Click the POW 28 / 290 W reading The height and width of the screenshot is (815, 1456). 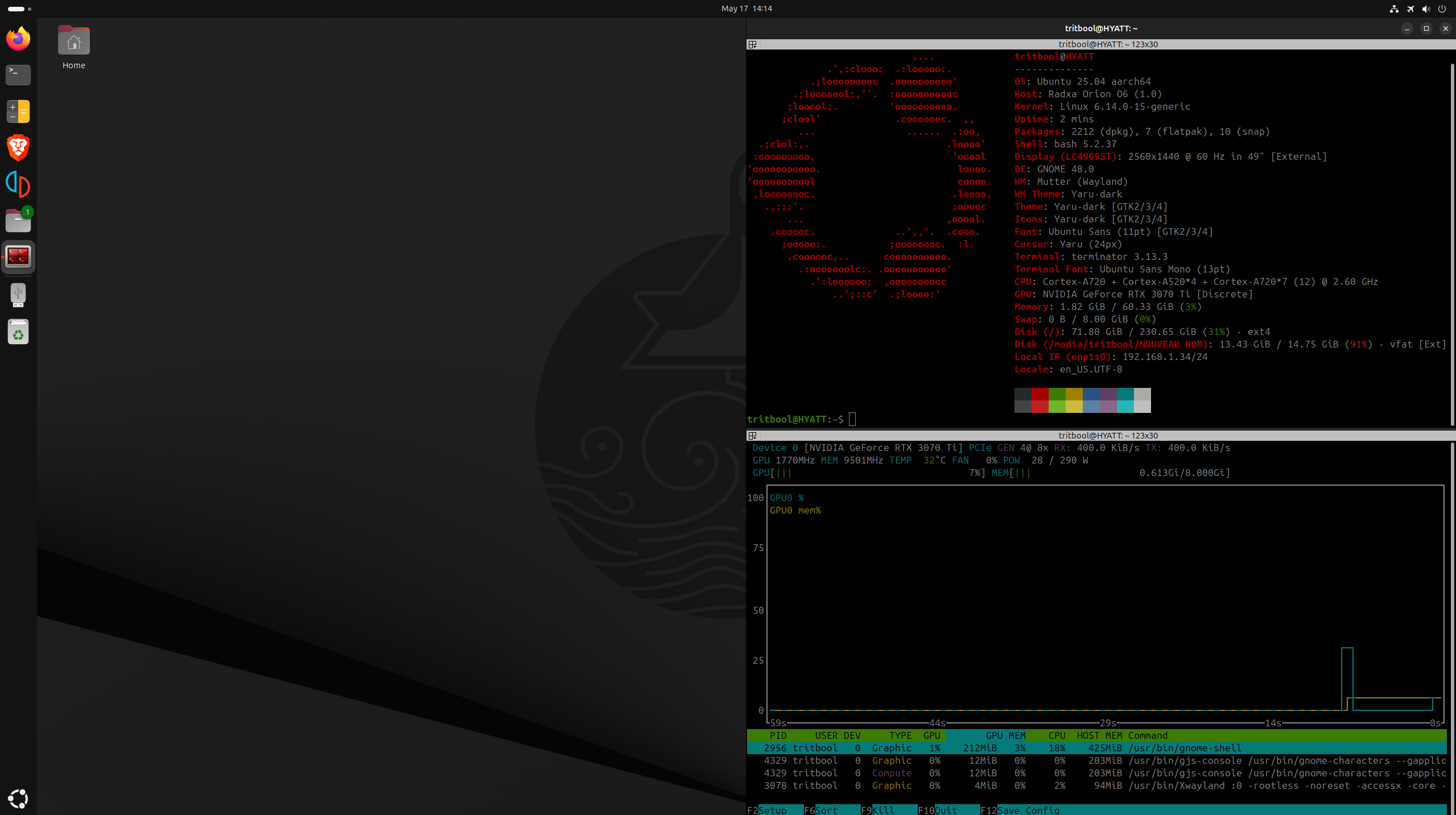pos(1045,460)
